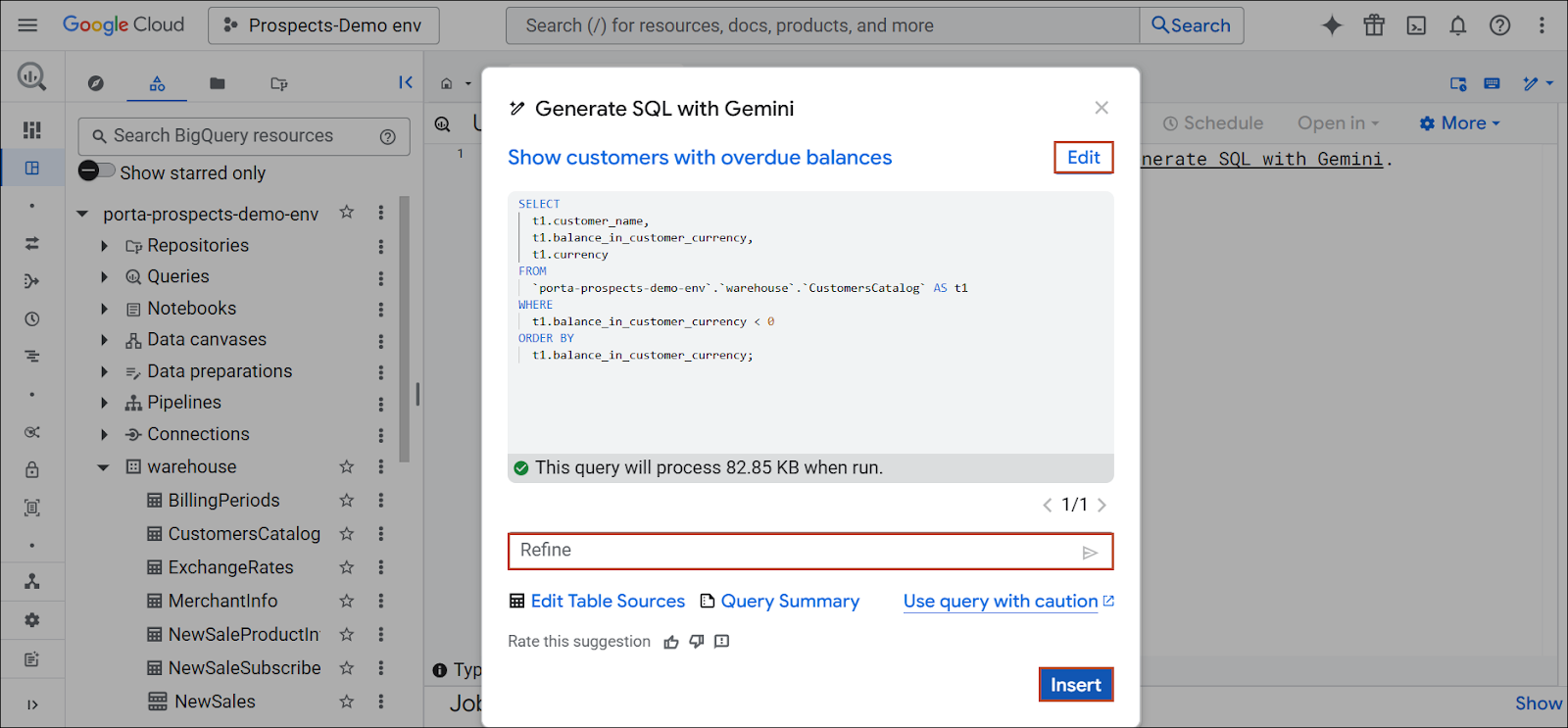Star the MerchantInfo table
Viewport: 1568px width, 728px height.
[x=346, y=601]
